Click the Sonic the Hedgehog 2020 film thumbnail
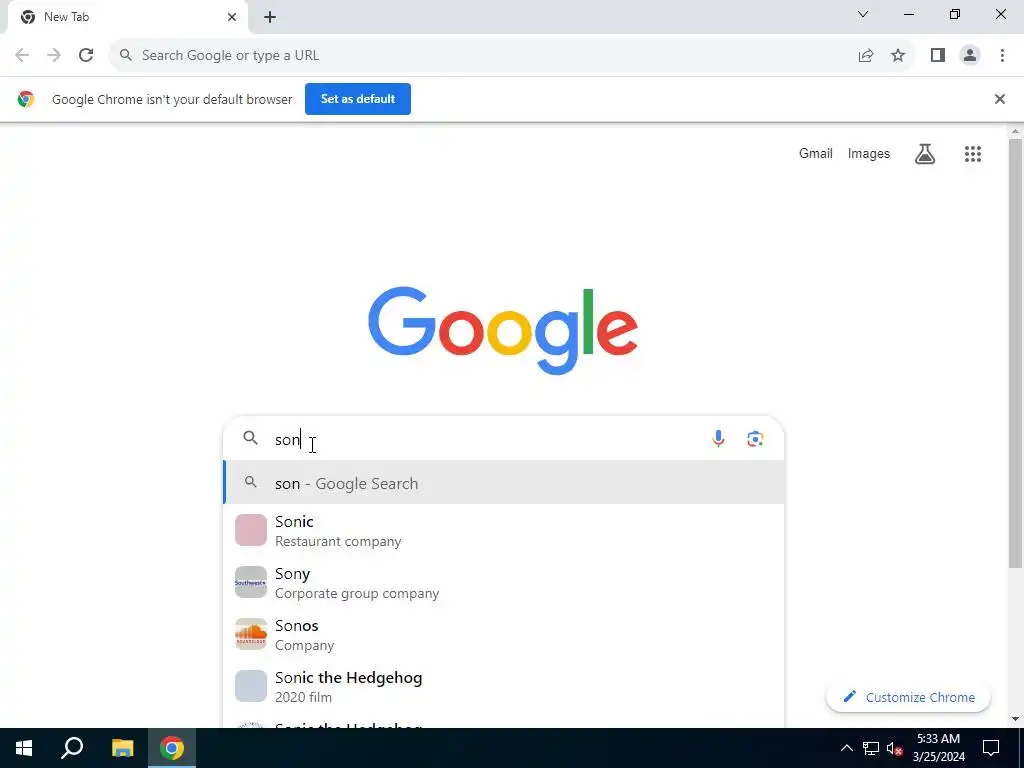1024x768 pixels. click(251, 686)
